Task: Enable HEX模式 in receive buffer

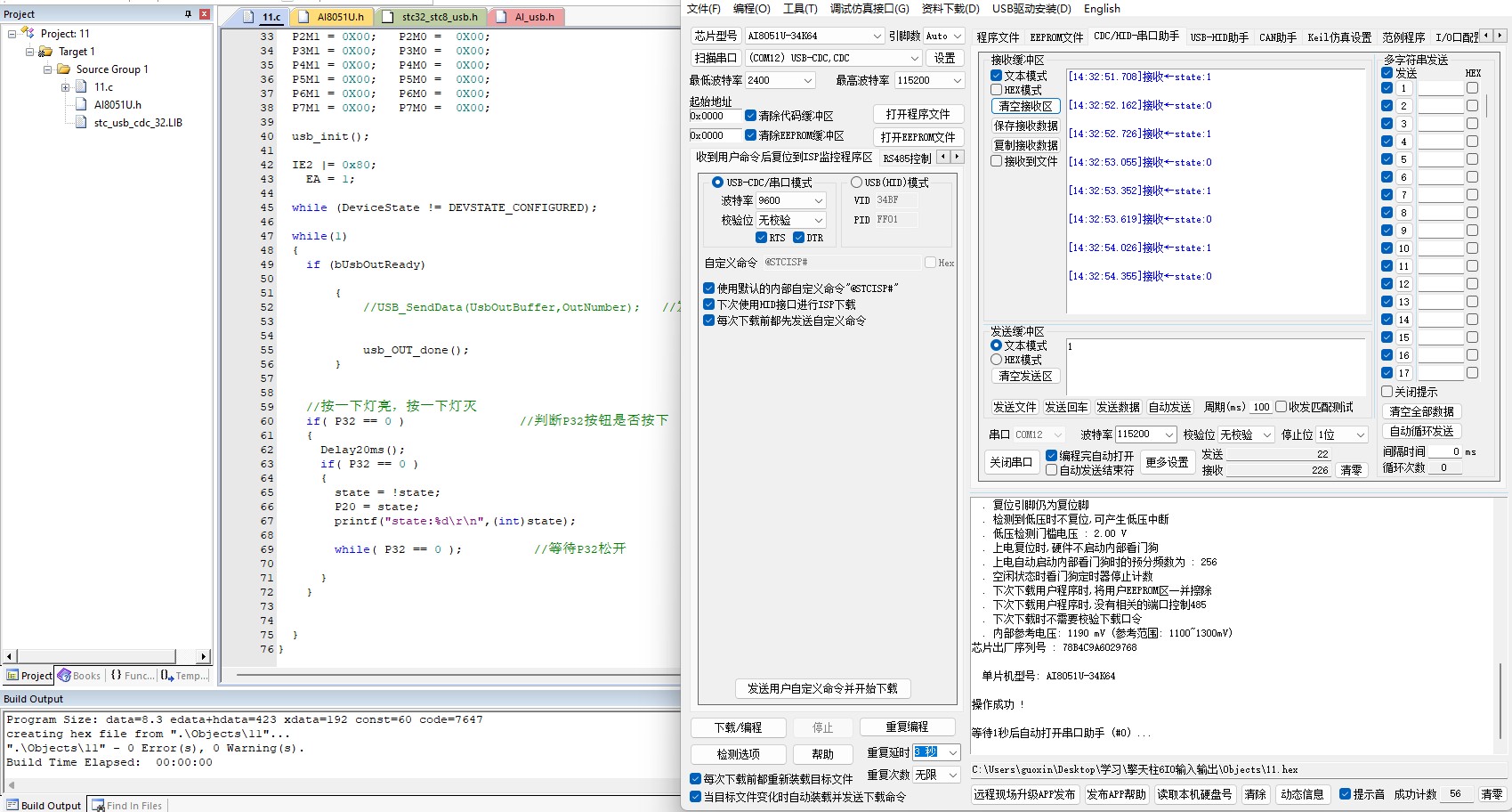Action: [x=997, y=90]
